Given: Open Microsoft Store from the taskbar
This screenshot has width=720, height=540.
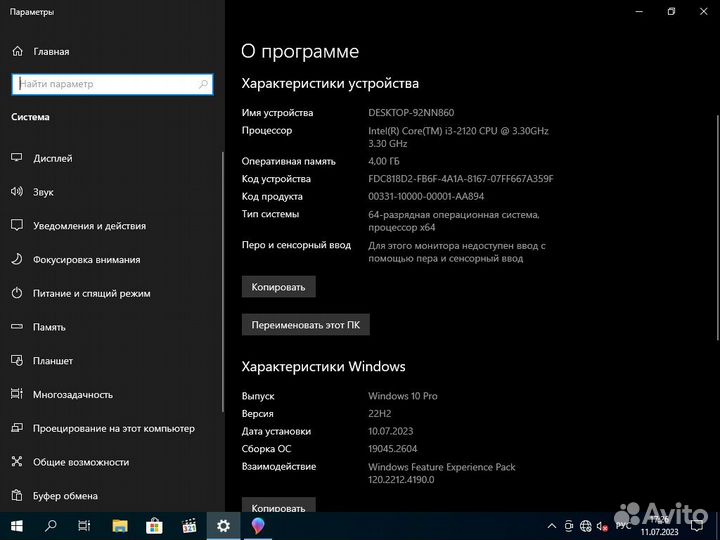Looking at the screenshot, I should click(x=154, y=526).
